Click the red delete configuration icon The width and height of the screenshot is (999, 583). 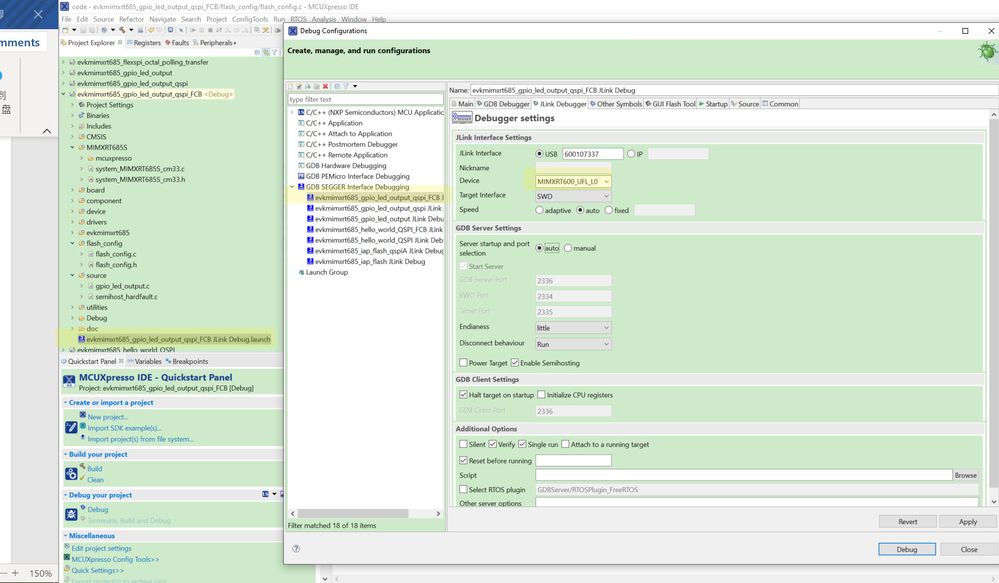click(326, 86)
